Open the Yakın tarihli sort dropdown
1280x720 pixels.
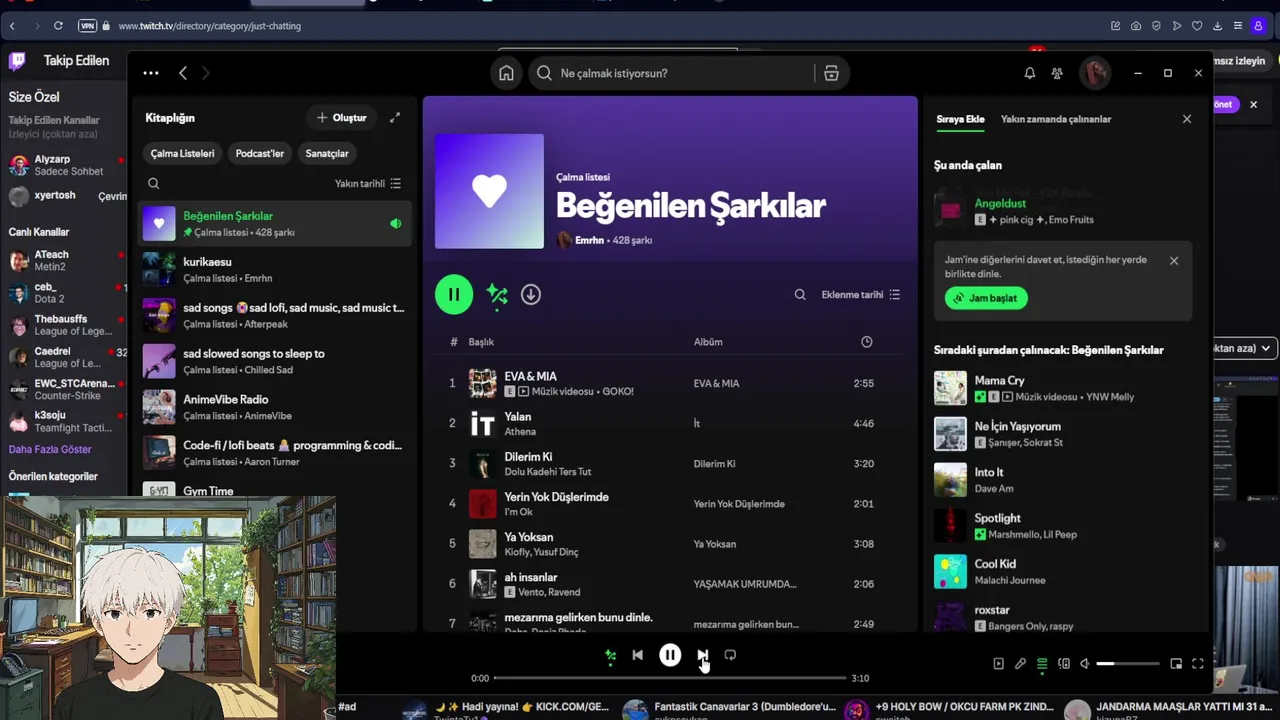pos(368,184)
